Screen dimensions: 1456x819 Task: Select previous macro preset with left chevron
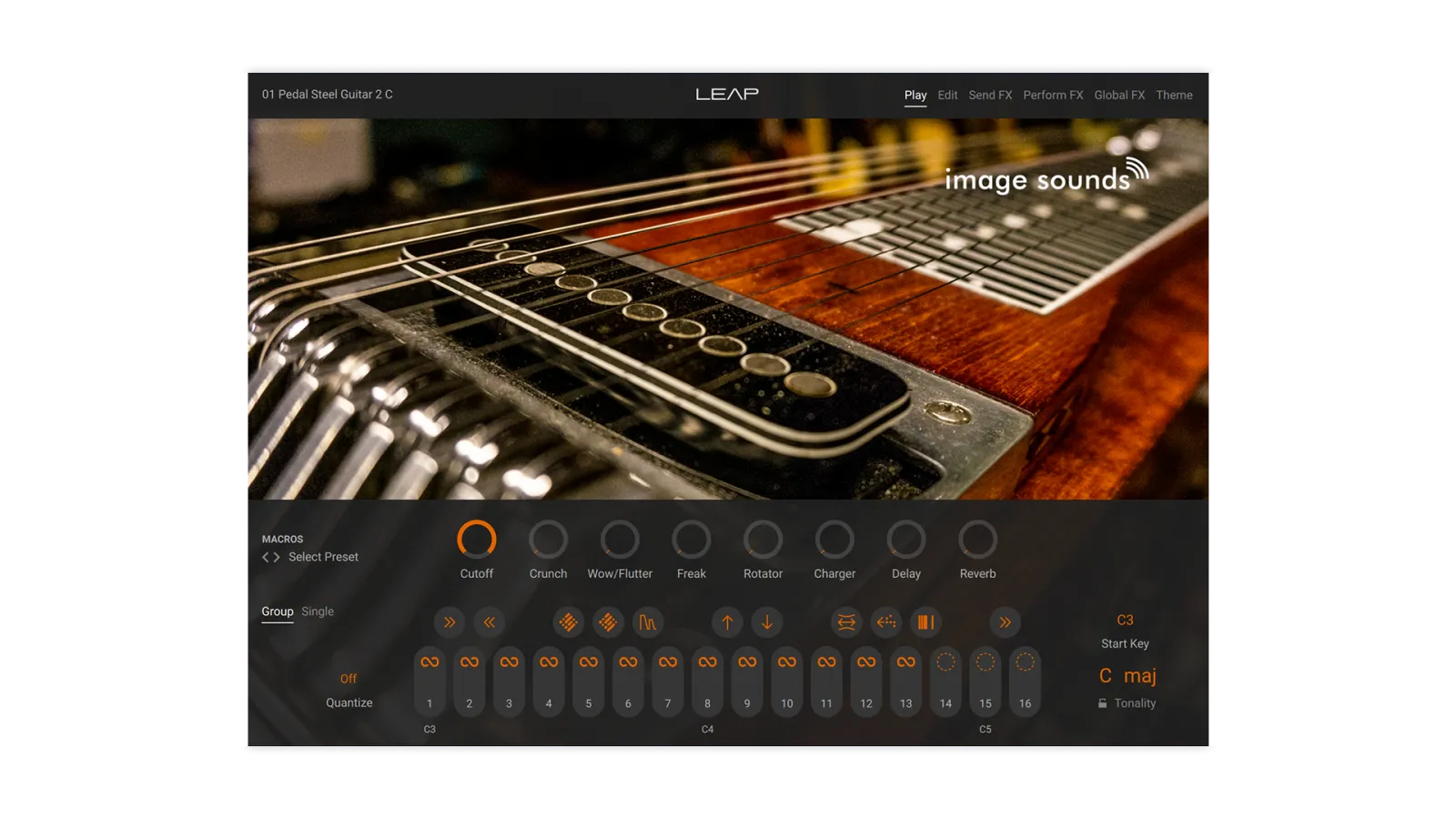pyautogui.click(x=266, y=557)
